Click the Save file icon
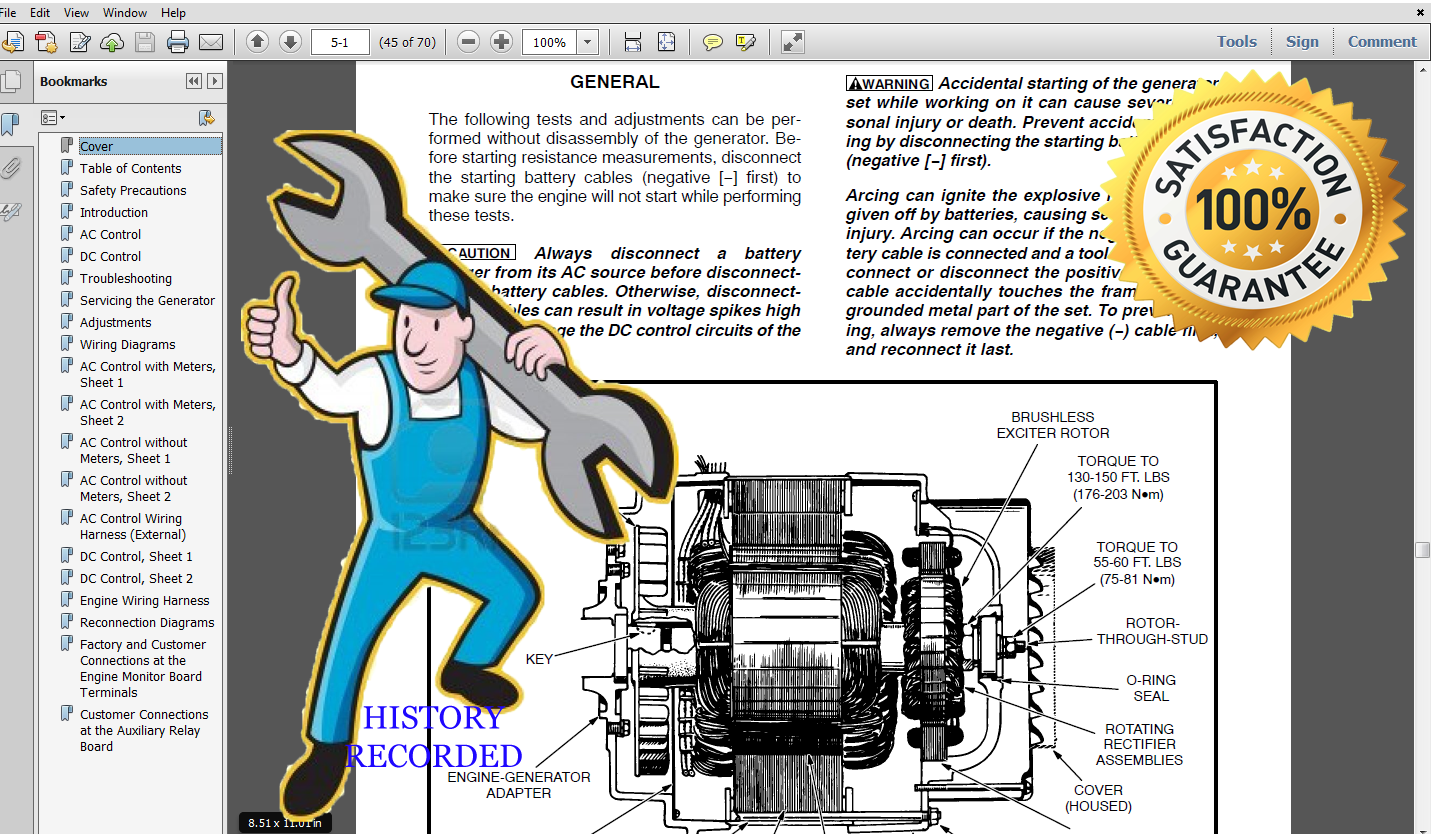This screenshot has height=837, width=1436. click(146, 41)
